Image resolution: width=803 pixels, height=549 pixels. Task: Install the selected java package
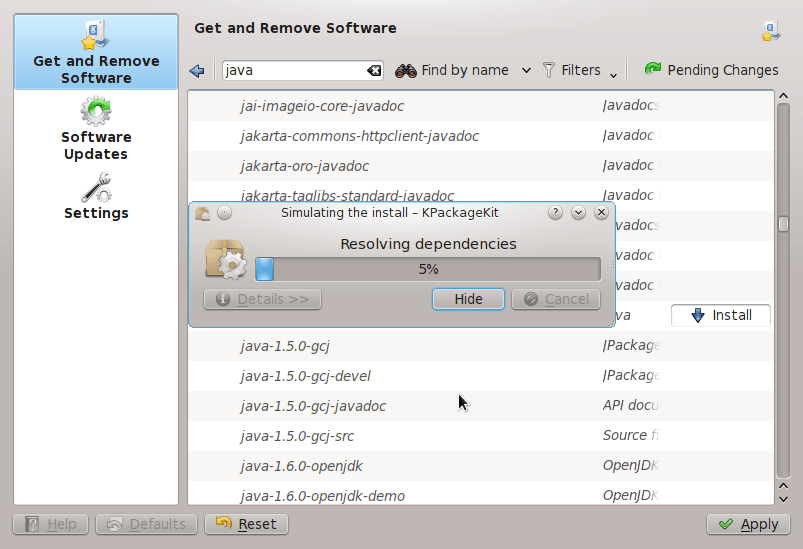(721, 315)
